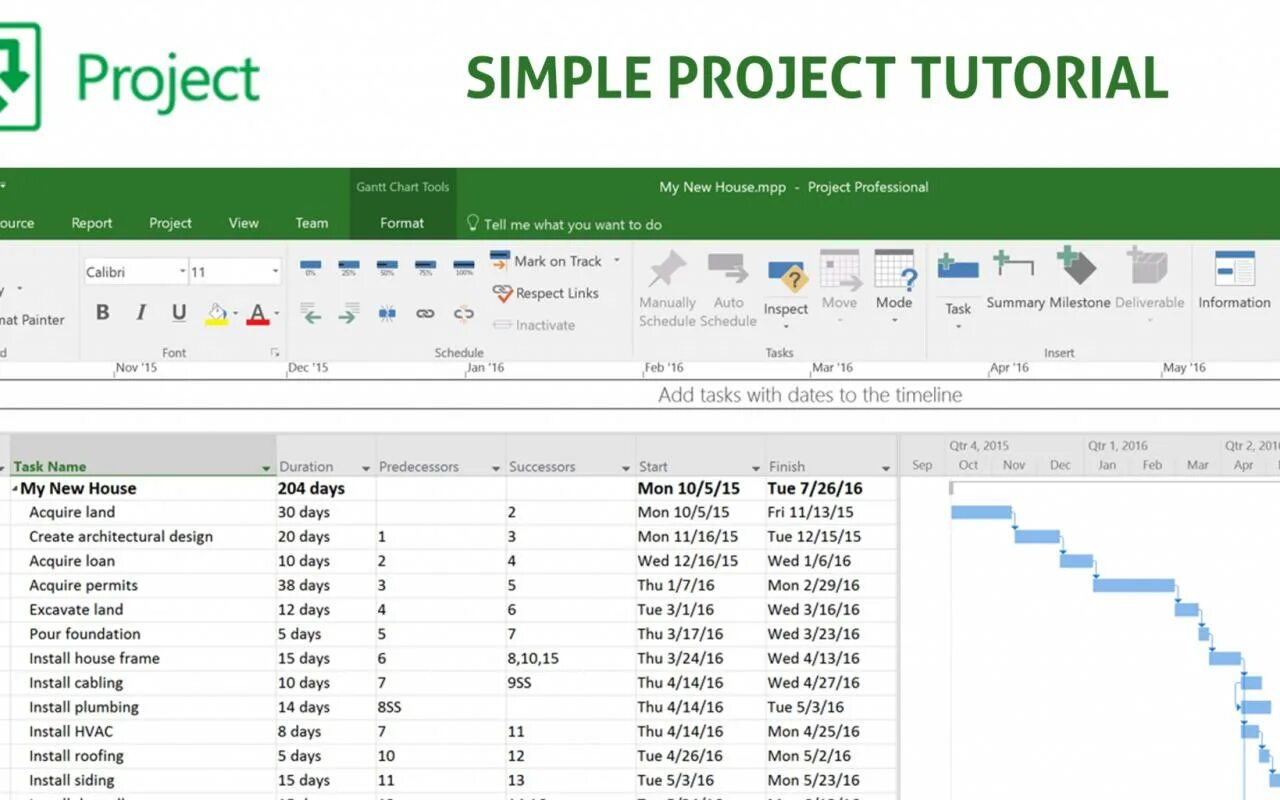Mark task 100% complete

463,267
